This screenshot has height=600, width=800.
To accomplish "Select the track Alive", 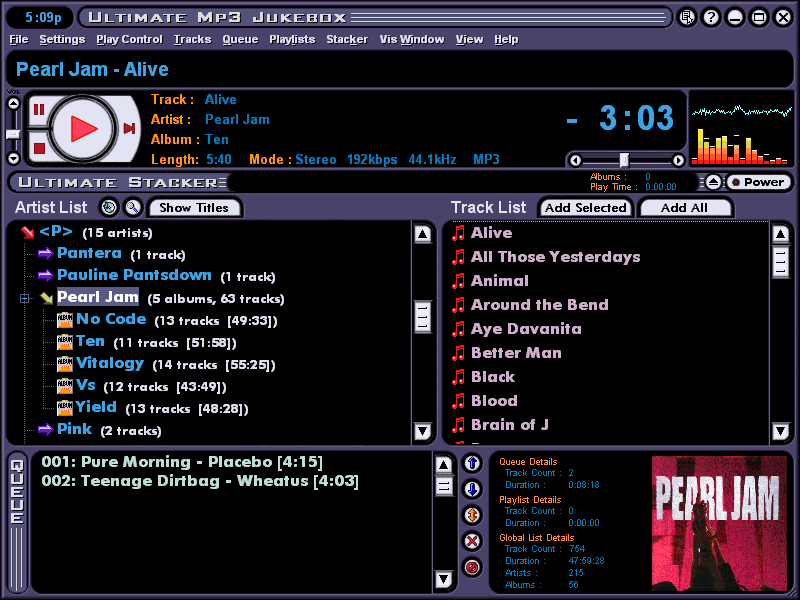I will (x=491, y=233).
